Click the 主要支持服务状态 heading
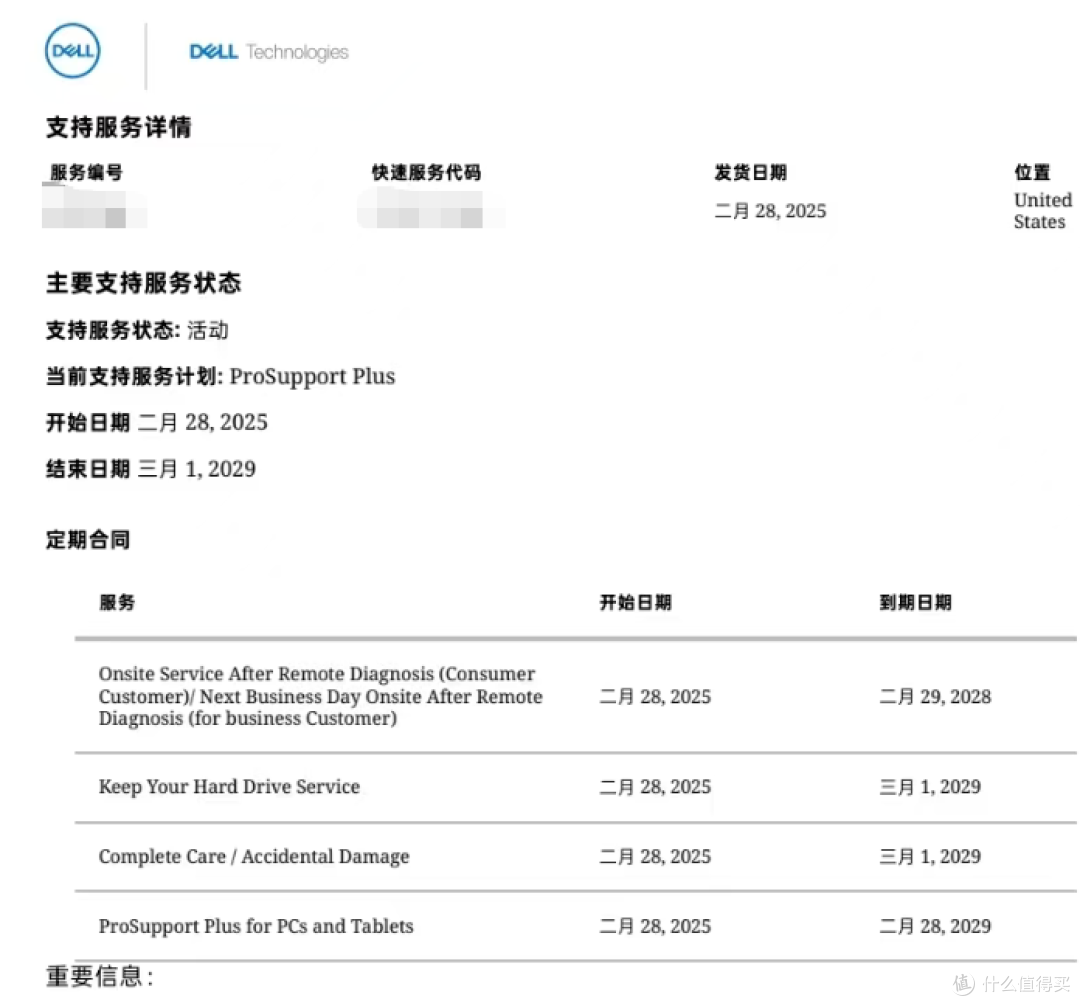This screenshot has height=1006, width=1080. [x=143, y=282]
